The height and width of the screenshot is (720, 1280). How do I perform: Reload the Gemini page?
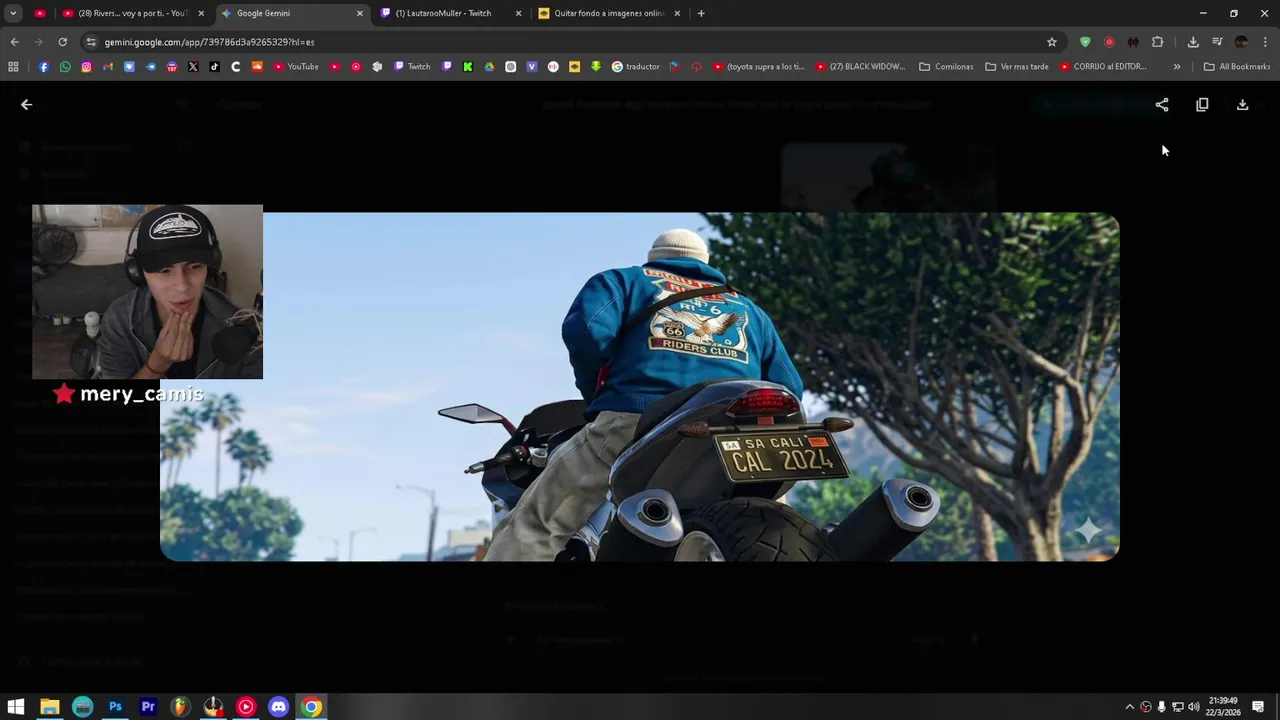point(62,42)
